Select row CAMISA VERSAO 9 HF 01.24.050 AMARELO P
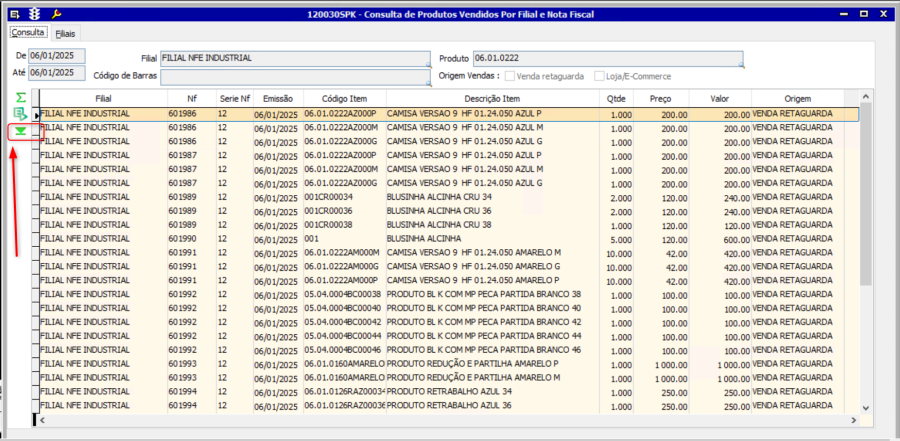Viewport: 900px width, 441px height. click(449, 281)
